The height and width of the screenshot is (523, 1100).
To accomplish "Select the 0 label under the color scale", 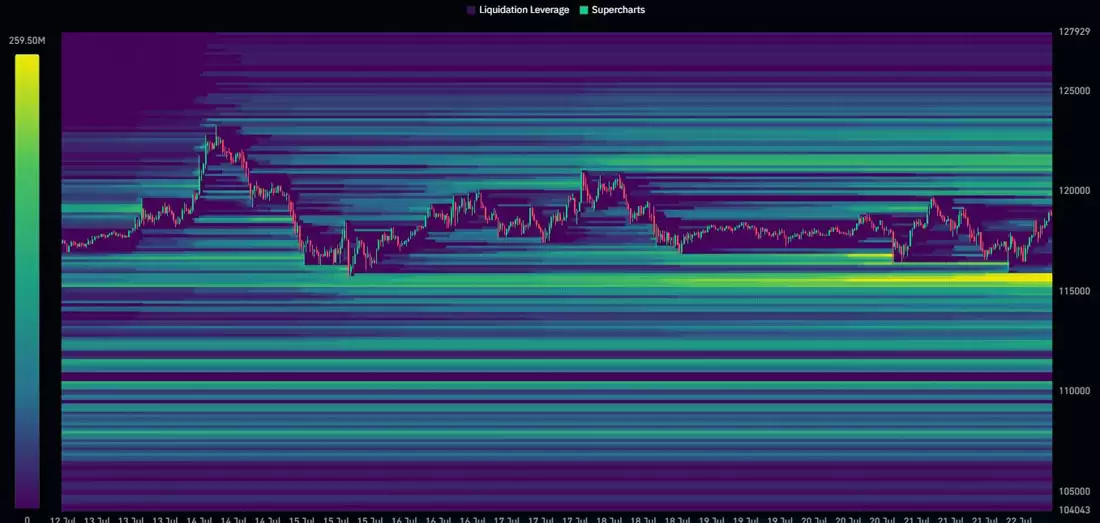I will (x=27, y=519).
